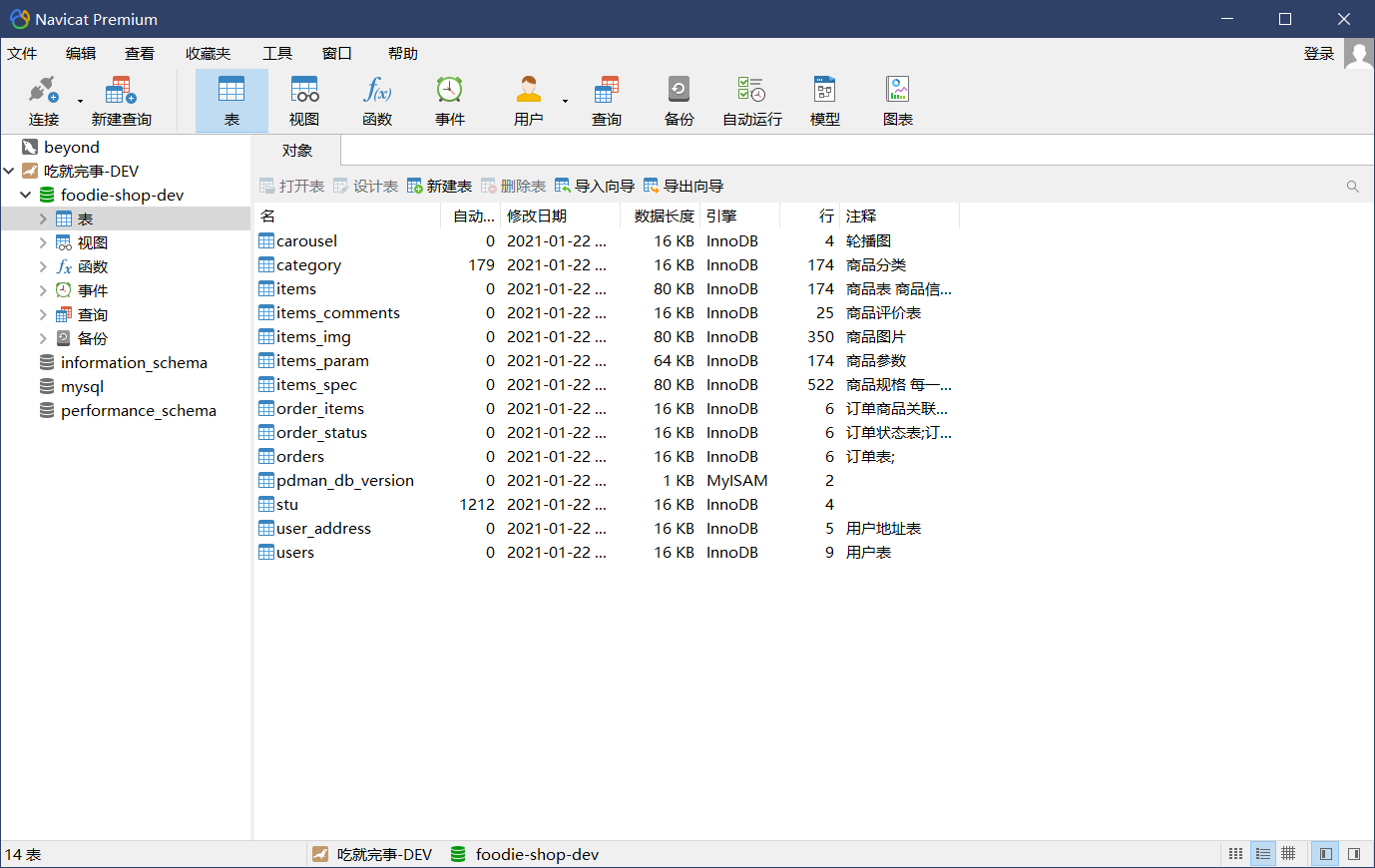The image size is (1375, 868).
Task: Open the 连接 connection tool
Action: point(43,101)
